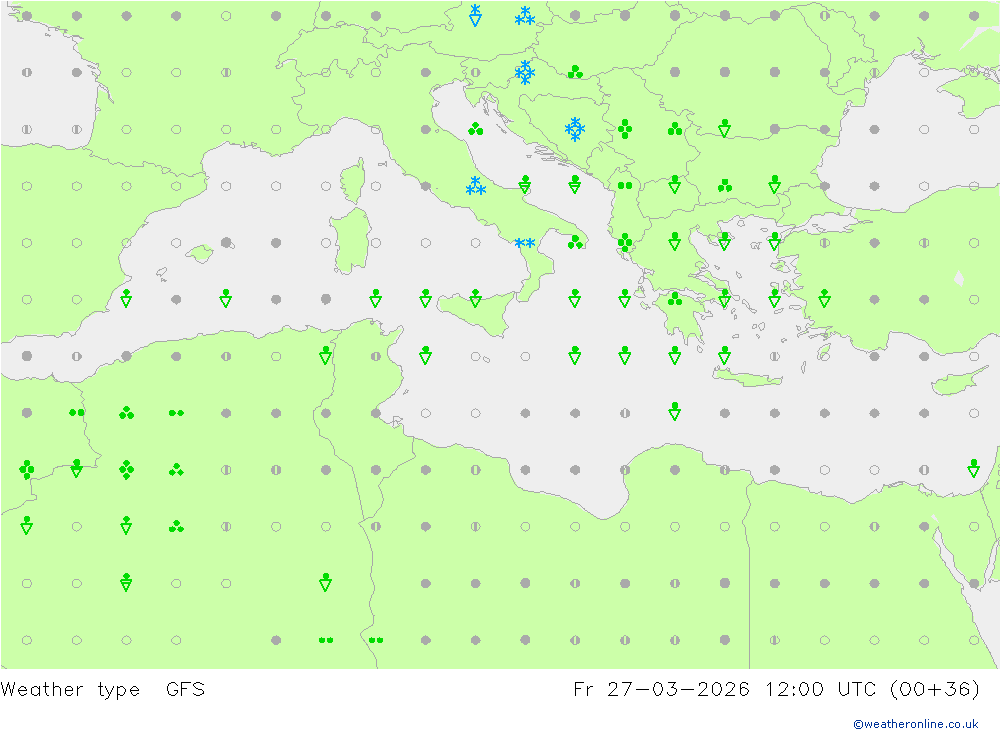This screenshot has height=733, width=1000.
Task: Click the three-dot rain symbol over Peloponnese
Action: (675, 298)
